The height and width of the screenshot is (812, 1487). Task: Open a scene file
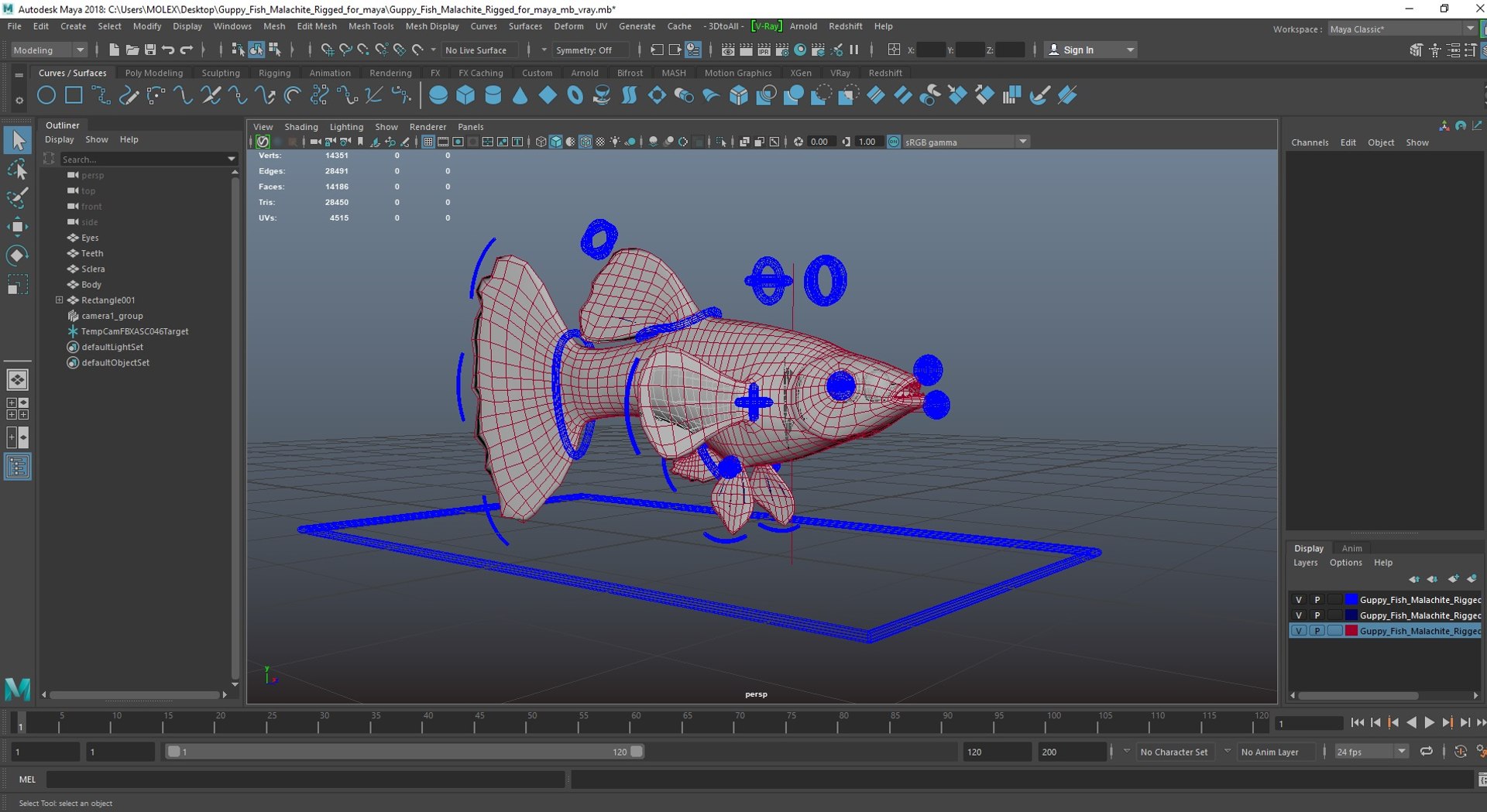132,50
